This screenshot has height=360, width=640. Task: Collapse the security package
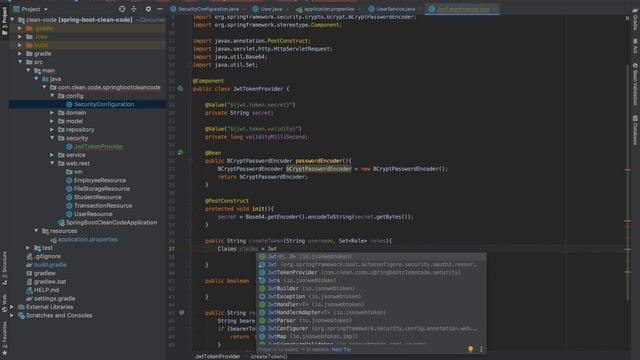click(52, 138)
